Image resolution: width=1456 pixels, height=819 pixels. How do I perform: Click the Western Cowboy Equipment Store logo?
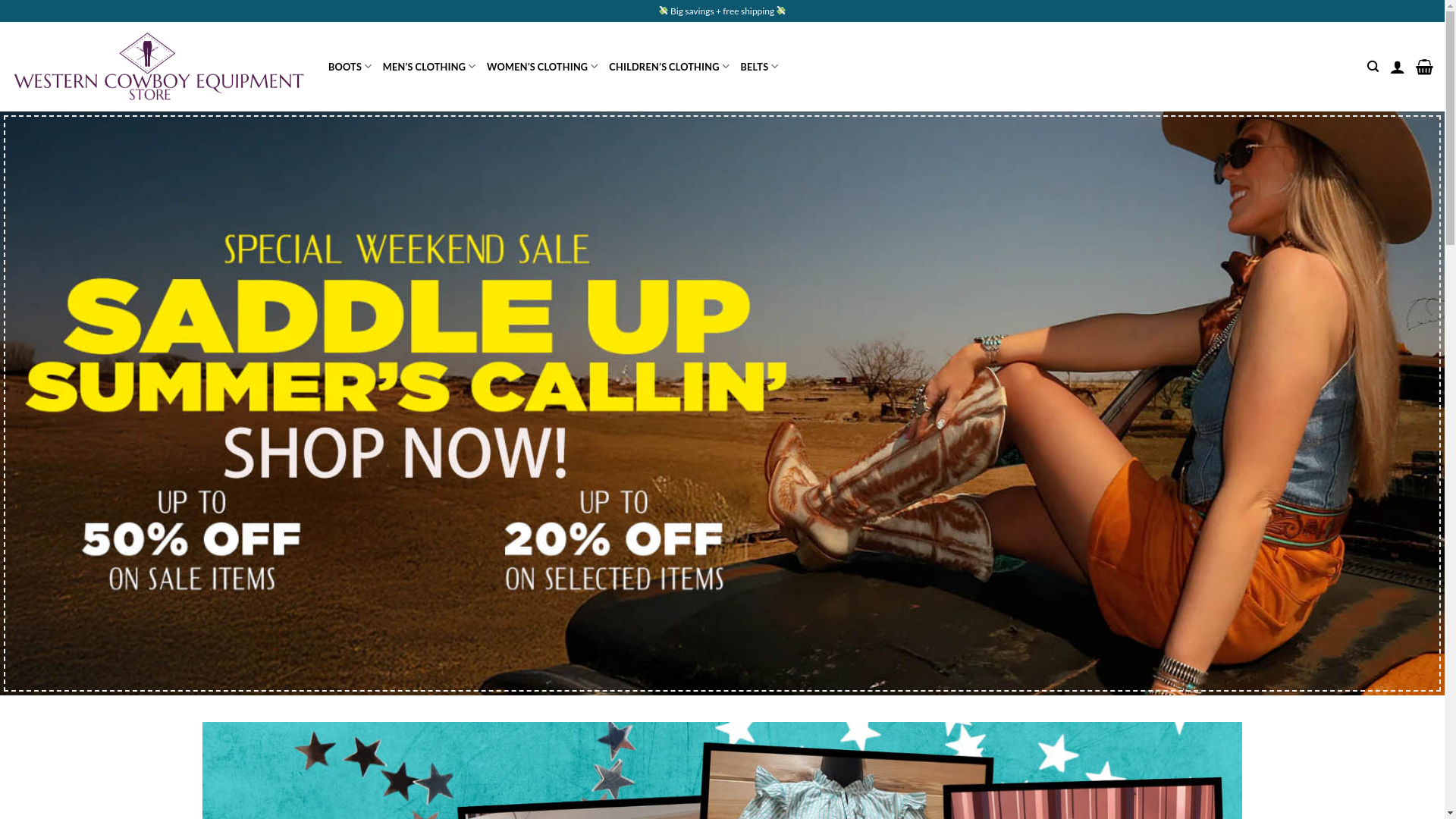[158, 66]
